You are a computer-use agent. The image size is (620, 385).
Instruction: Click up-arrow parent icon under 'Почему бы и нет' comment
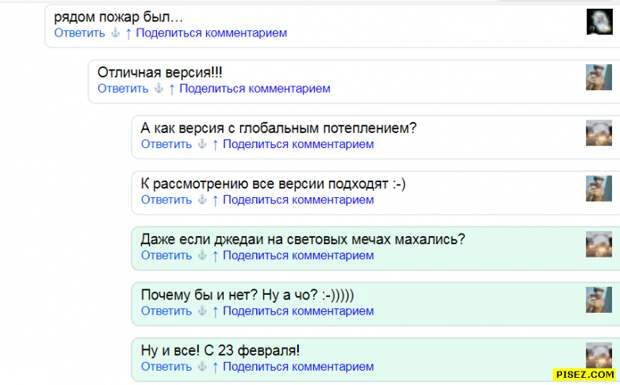coord(215,311)
